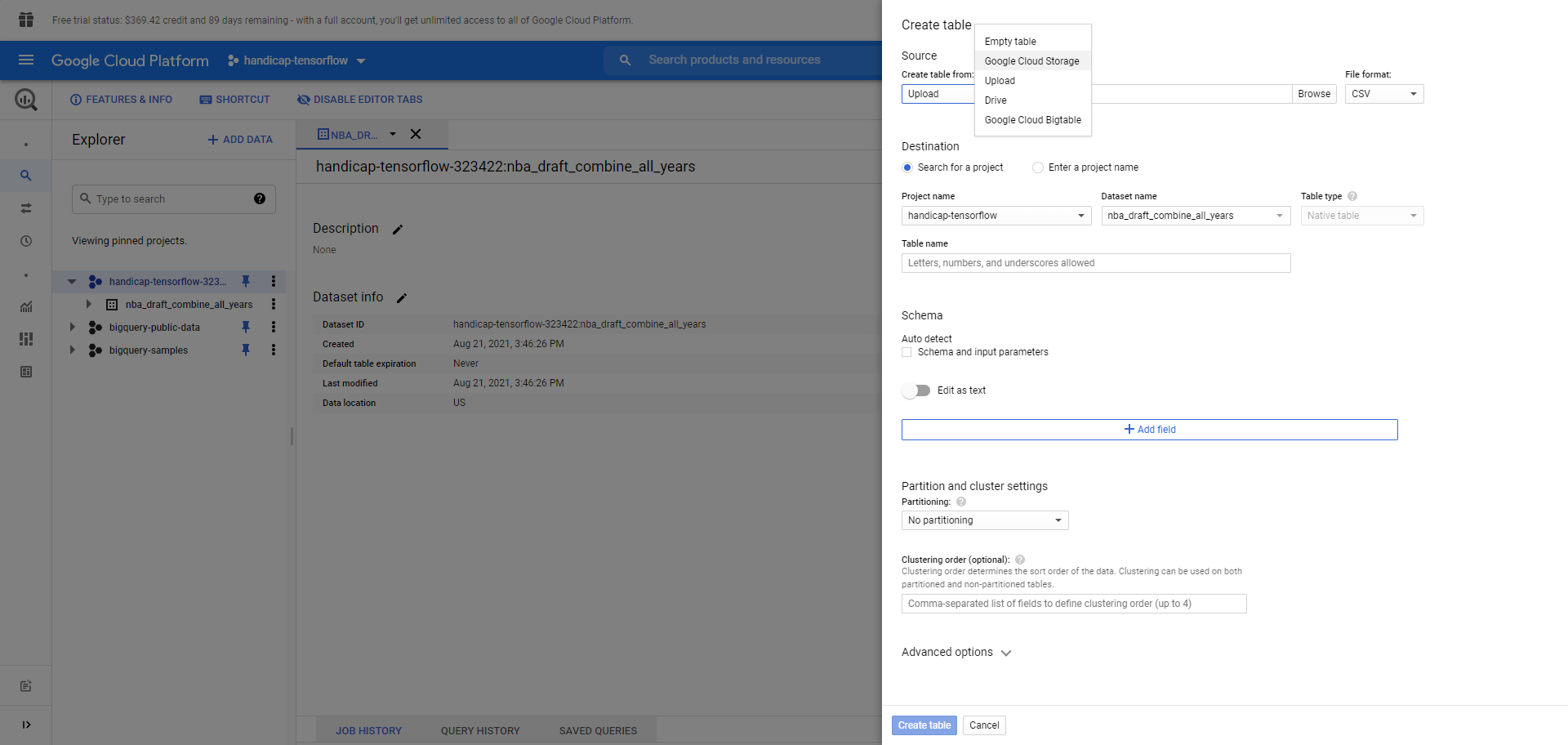
Task: Click the Clustering order help icon
Action: pos(1020,560)
